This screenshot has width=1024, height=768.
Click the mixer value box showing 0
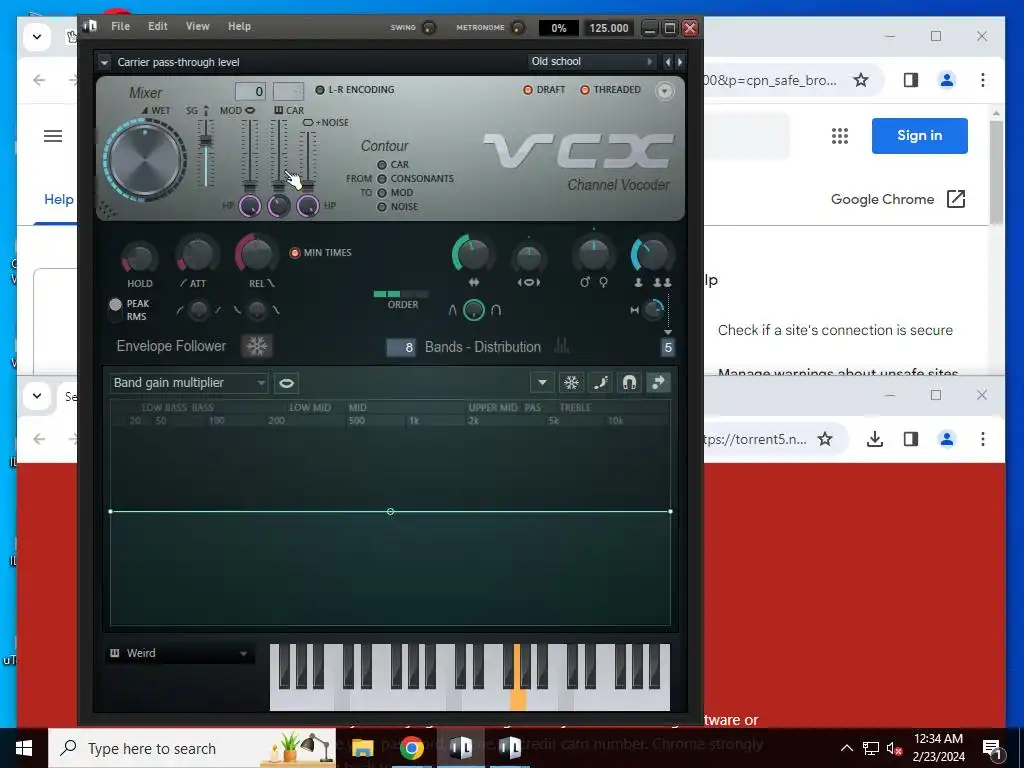click(250, 91)
